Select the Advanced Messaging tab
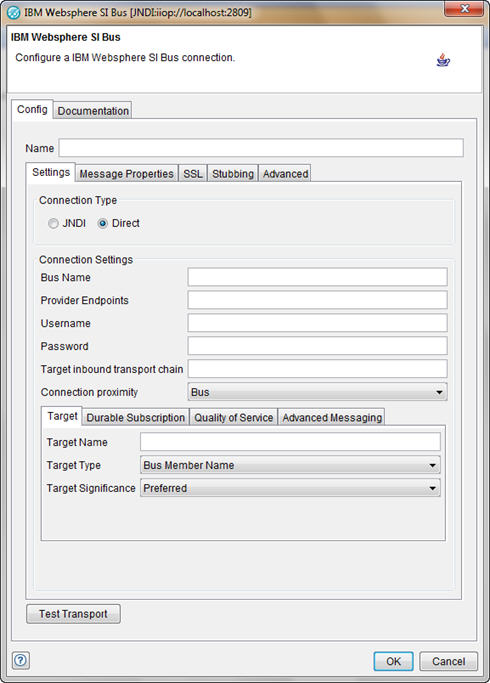This screenshot has width=490, height=683. tap(332, 417)
